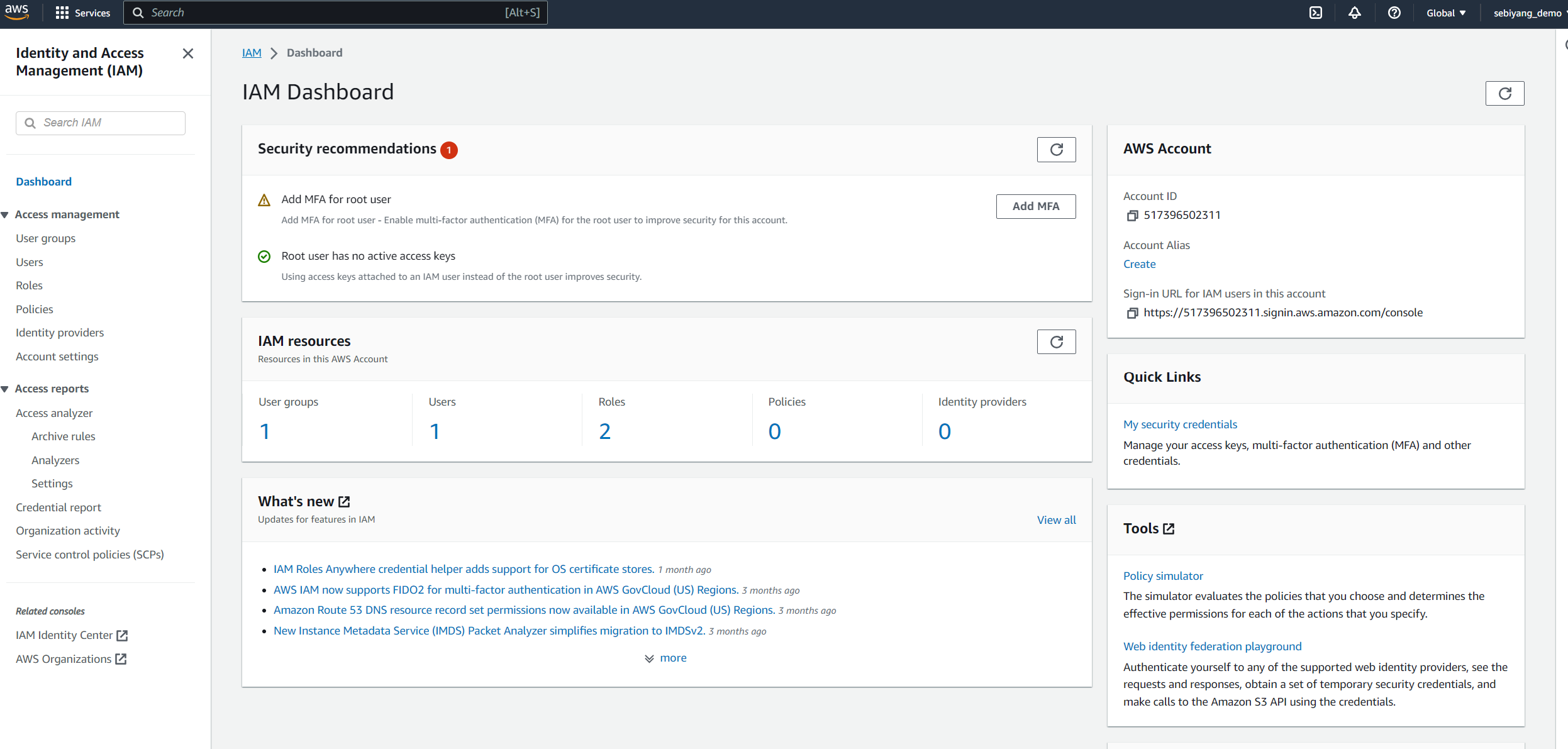Click the AWS Organizations external icon
1568x749 pixels.
click(x=121, y=659)
